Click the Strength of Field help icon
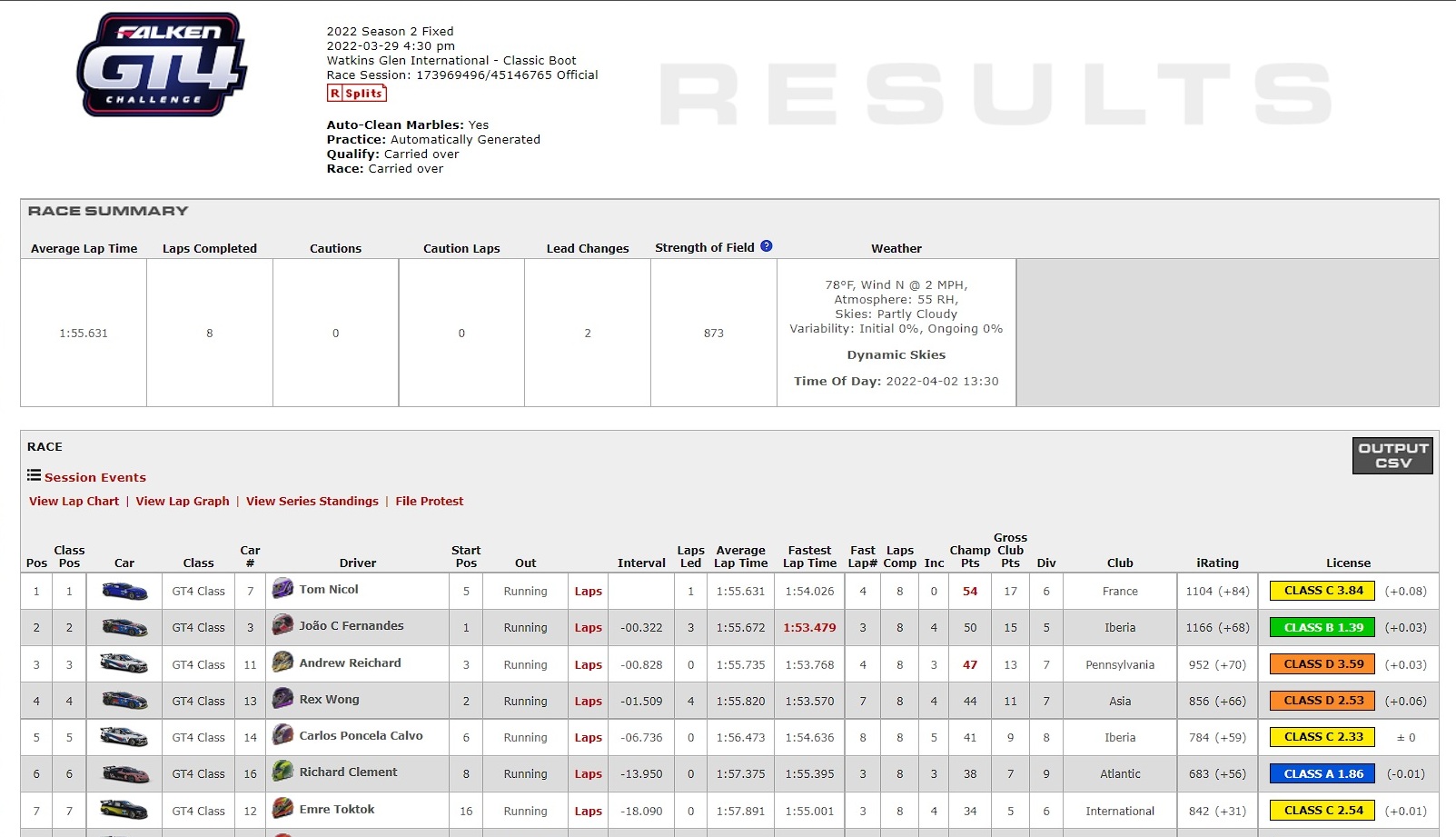Viewport: 1456px width, 837px height. [x=767, y=246]
